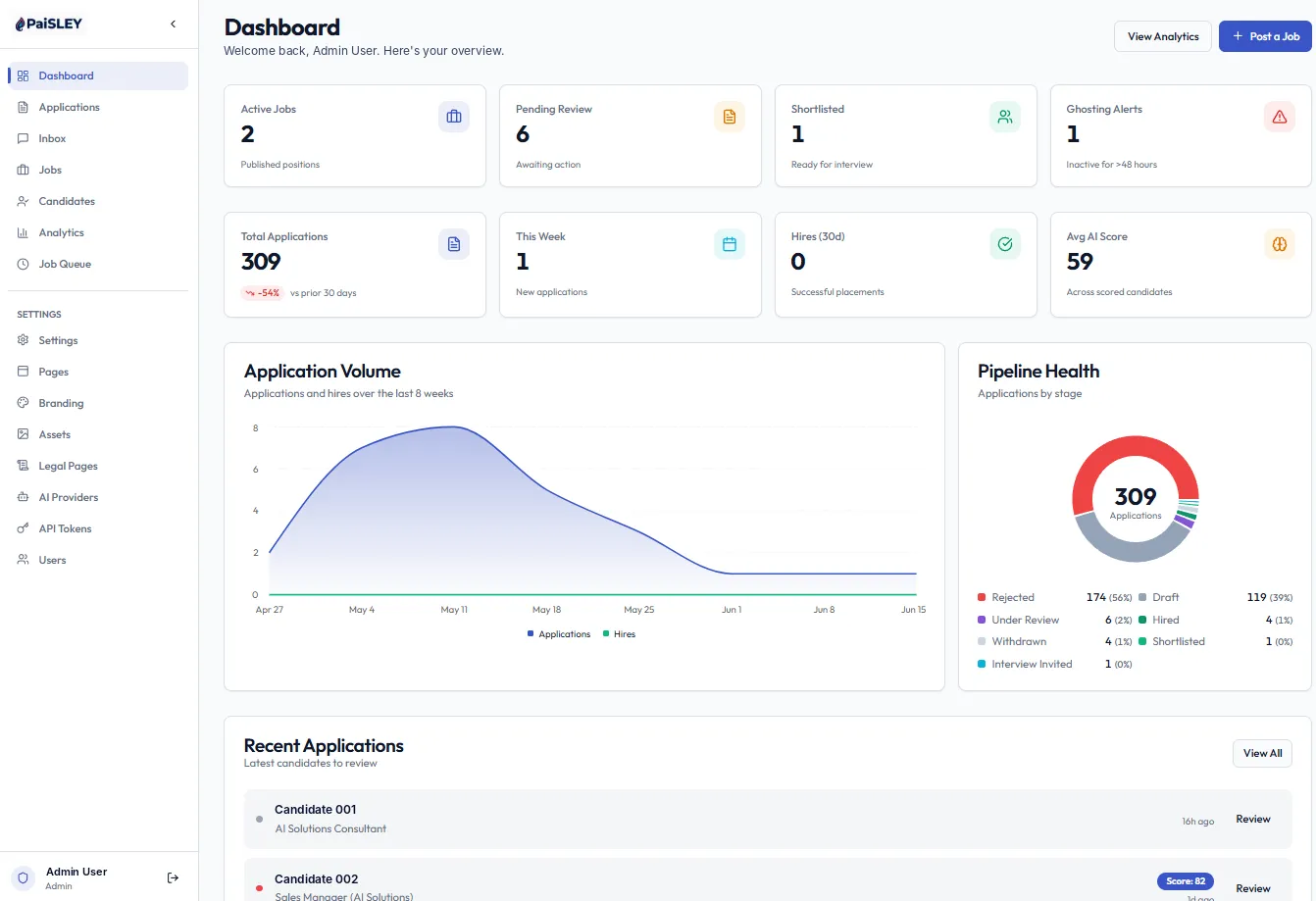
Task: Click the Users people icon in the sidebar
Action: point(24,560)
